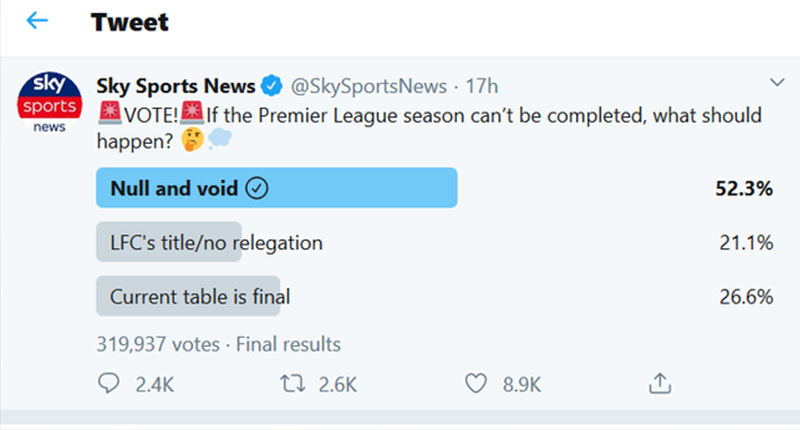Click the checkmark circle next to Null and void
The width and height of the screenshot is (800, 430).
click(x=257, y=188)
